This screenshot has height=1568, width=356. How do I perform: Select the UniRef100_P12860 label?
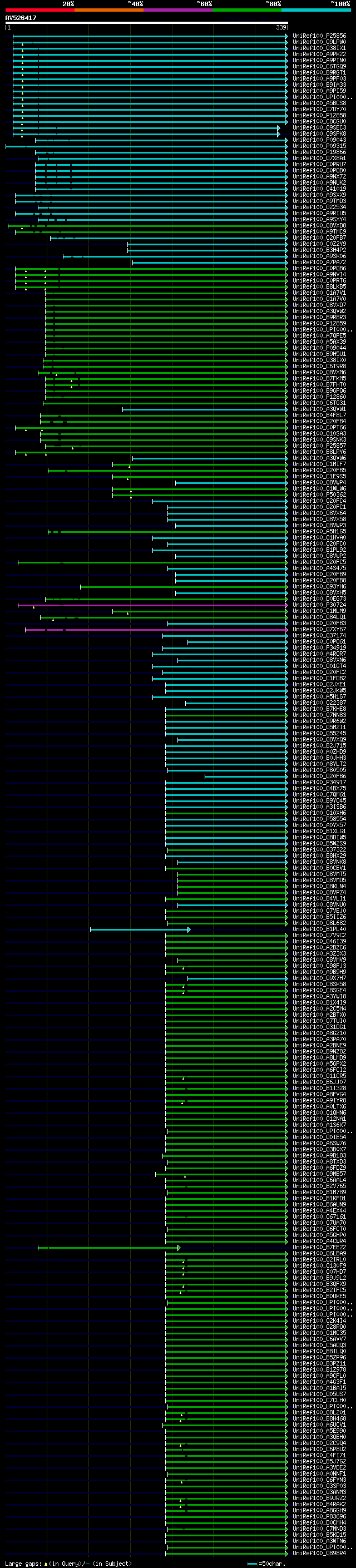click(319, 397)
